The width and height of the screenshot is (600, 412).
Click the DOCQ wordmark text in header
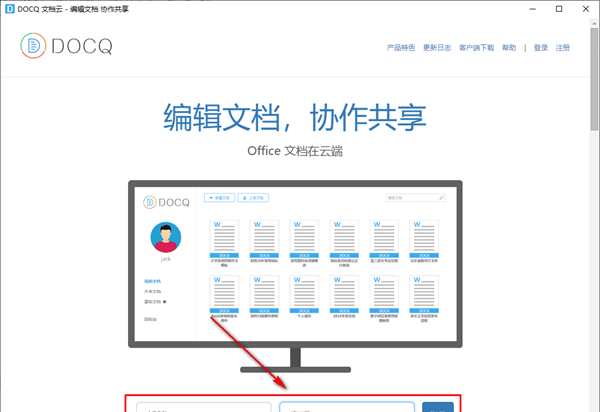[82, 46]
